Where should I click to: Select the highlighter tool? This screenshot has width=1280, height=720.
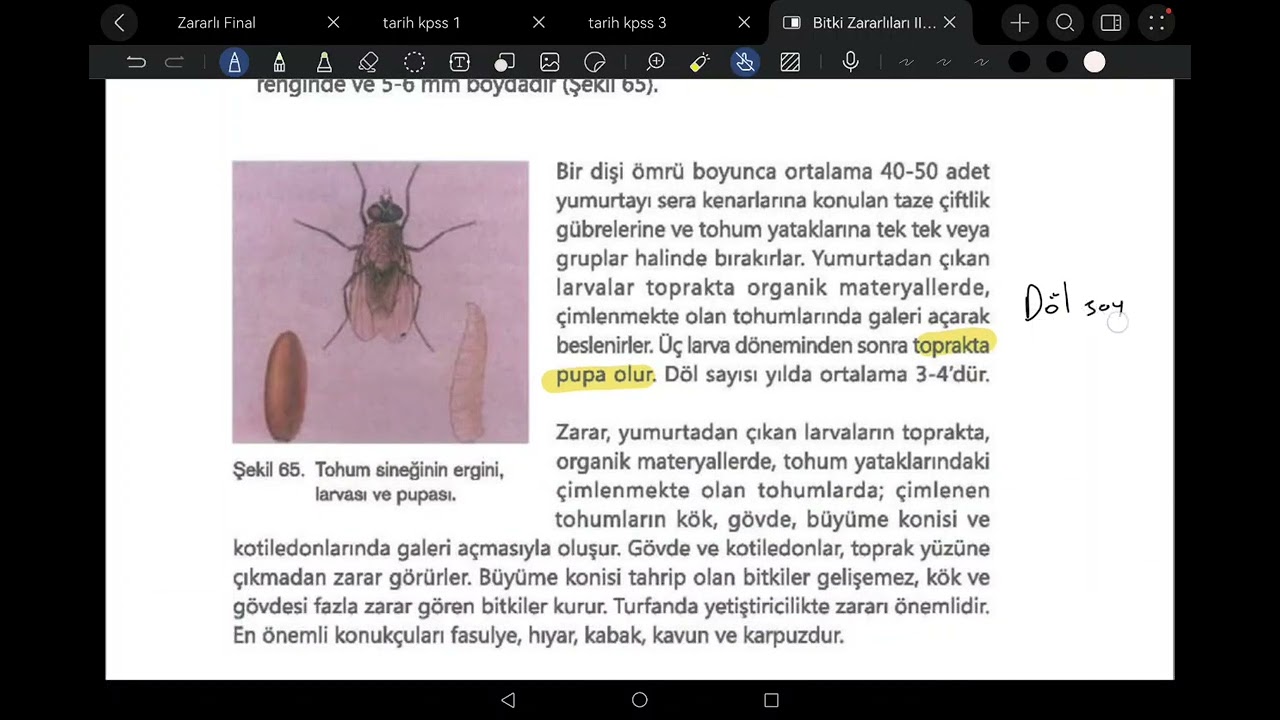click(324, 62)
